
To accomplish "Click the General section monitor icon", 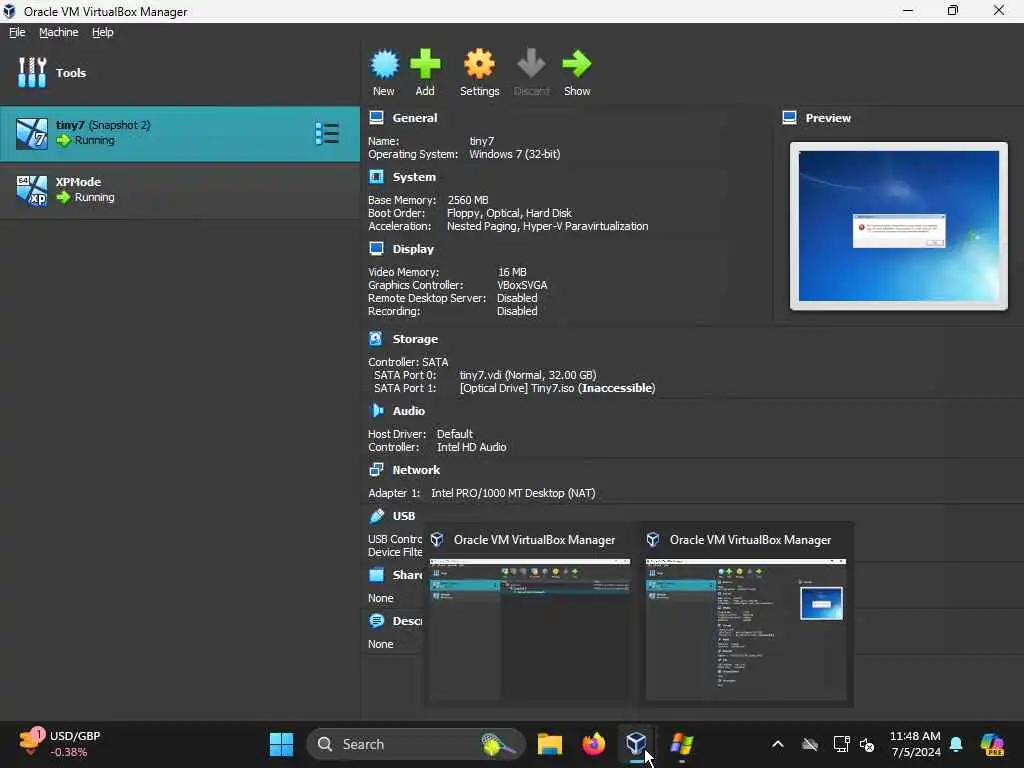I will 376,118.
